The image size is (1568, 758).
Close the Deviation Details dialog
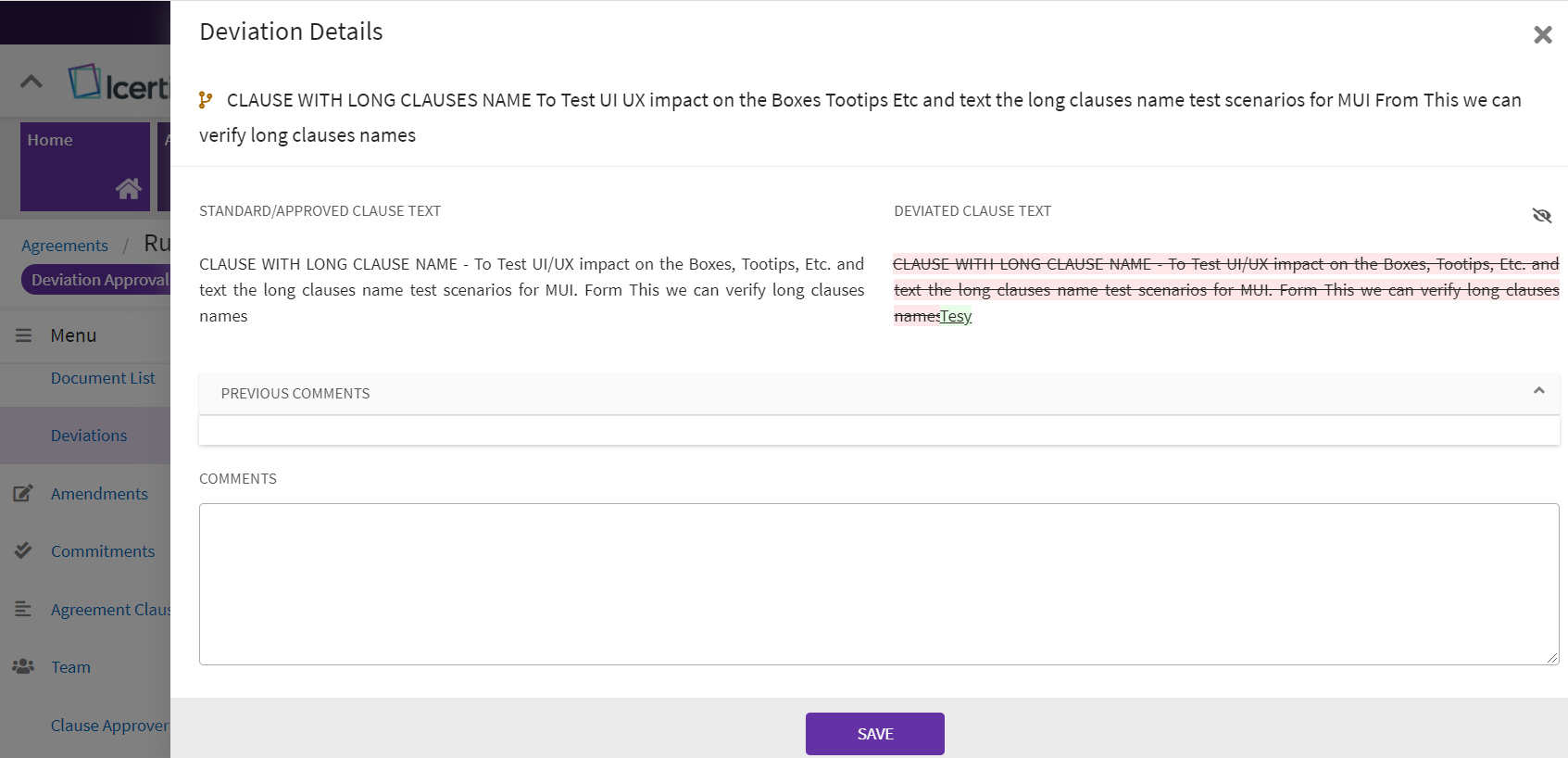point(1542,35)
